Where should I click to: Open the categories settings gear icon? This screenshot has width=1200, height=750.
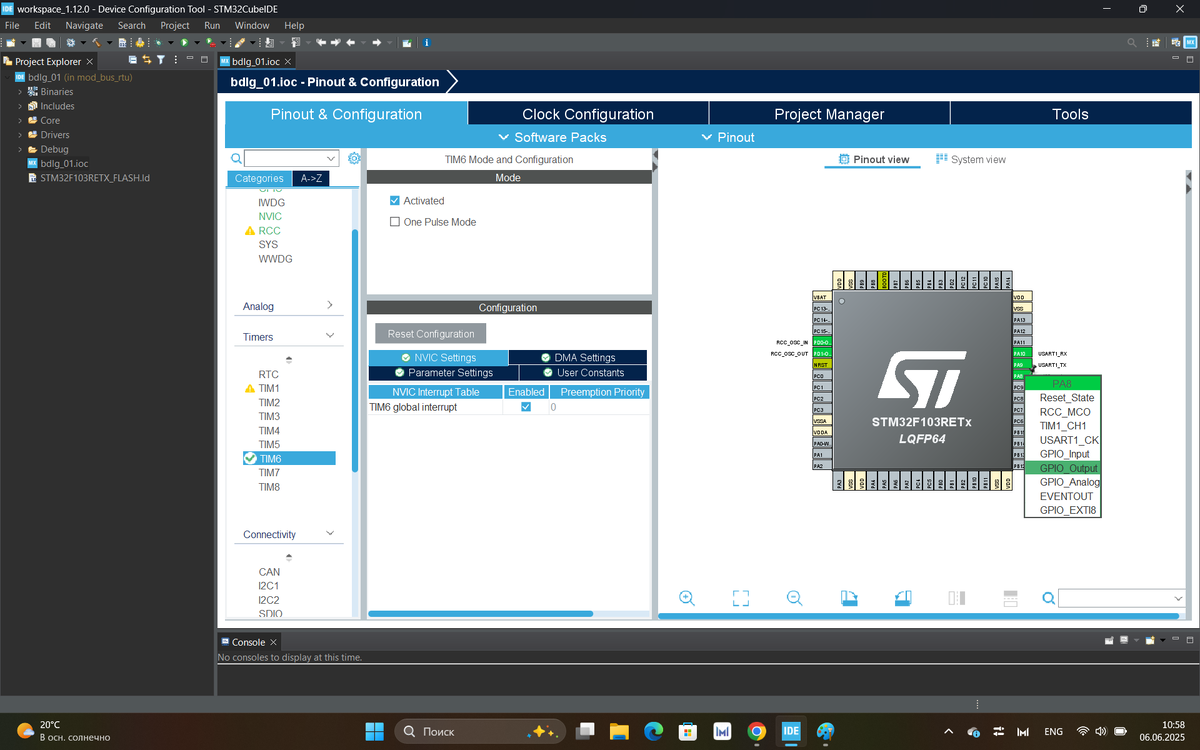(x=354, y=158)
